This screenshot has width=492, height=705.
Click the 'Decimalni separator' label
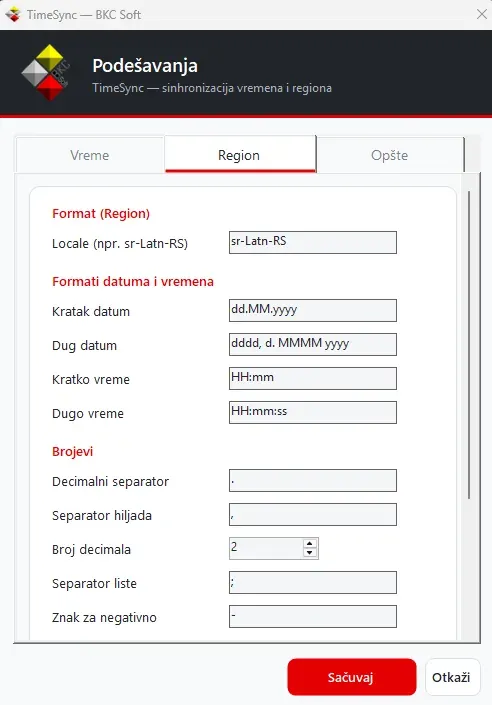[x=111, y=482]
